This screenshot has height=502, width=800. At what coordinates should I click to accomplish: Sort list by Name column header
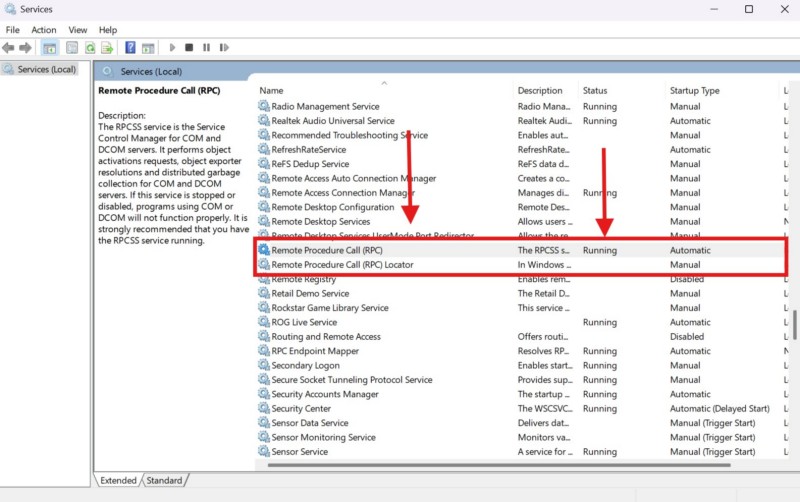click(272, 91)
